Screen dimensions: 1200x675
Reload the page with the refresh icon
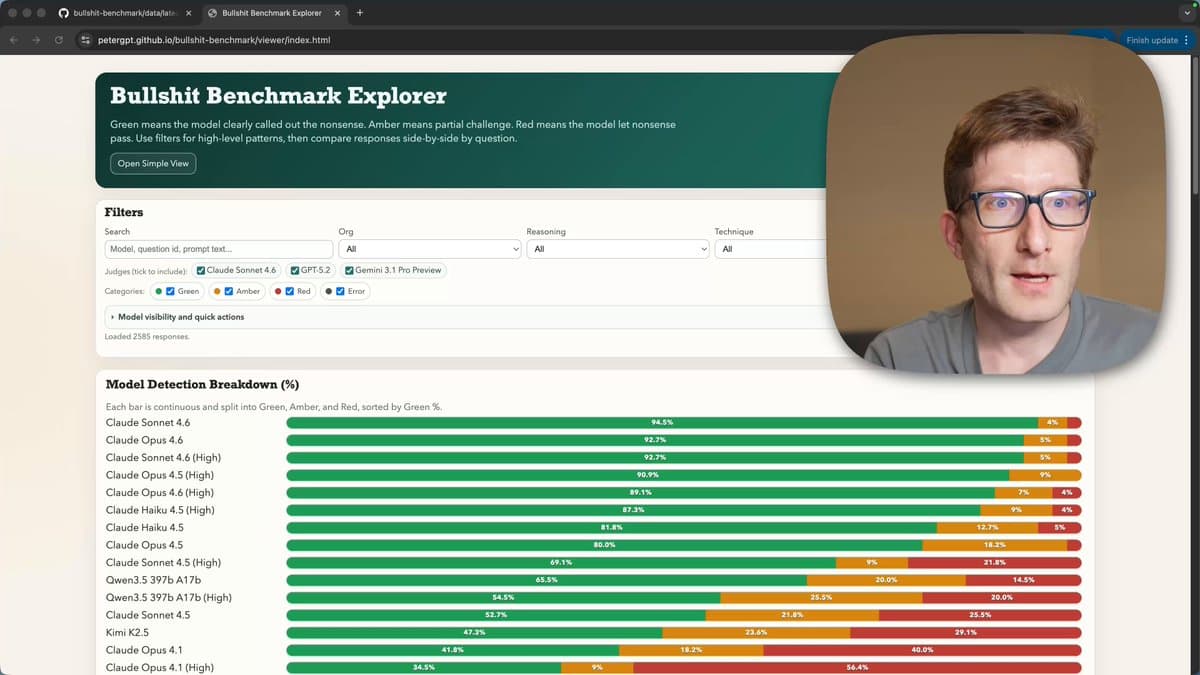pyautogui.click(x=60, y=40)
